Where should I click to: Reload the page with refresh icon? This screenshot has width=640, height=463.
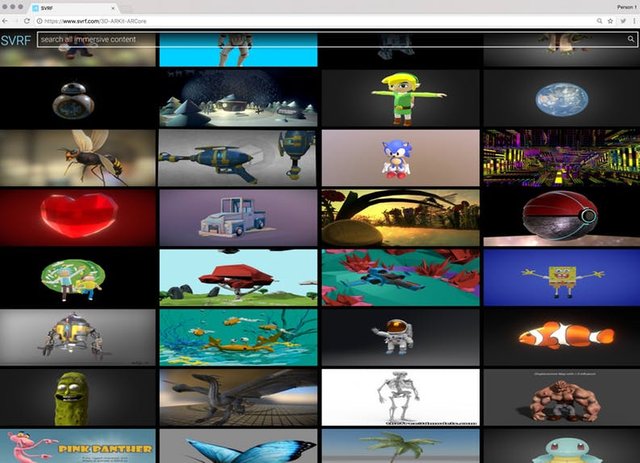pos(27,21)
